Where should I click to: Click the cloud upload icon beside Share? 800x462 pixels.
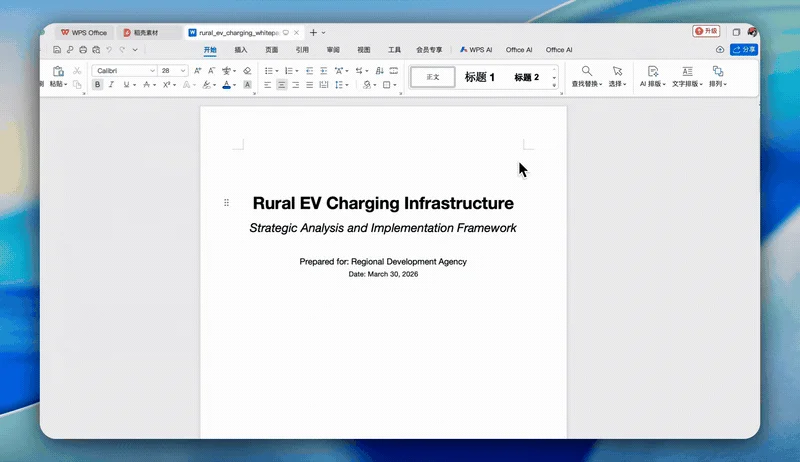(720, 49)
